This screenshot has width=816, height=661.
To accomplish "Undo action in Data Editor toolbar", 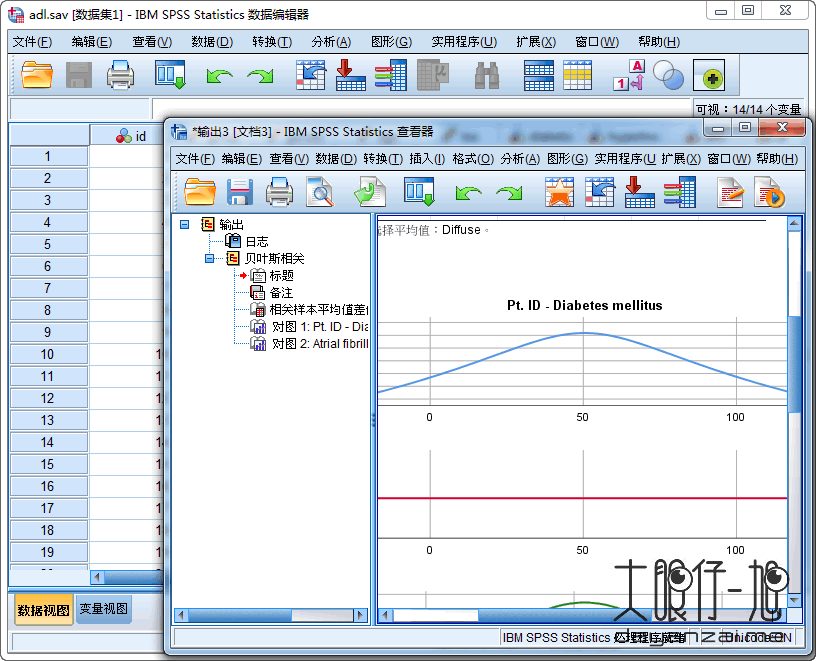I will coord(219,76).
